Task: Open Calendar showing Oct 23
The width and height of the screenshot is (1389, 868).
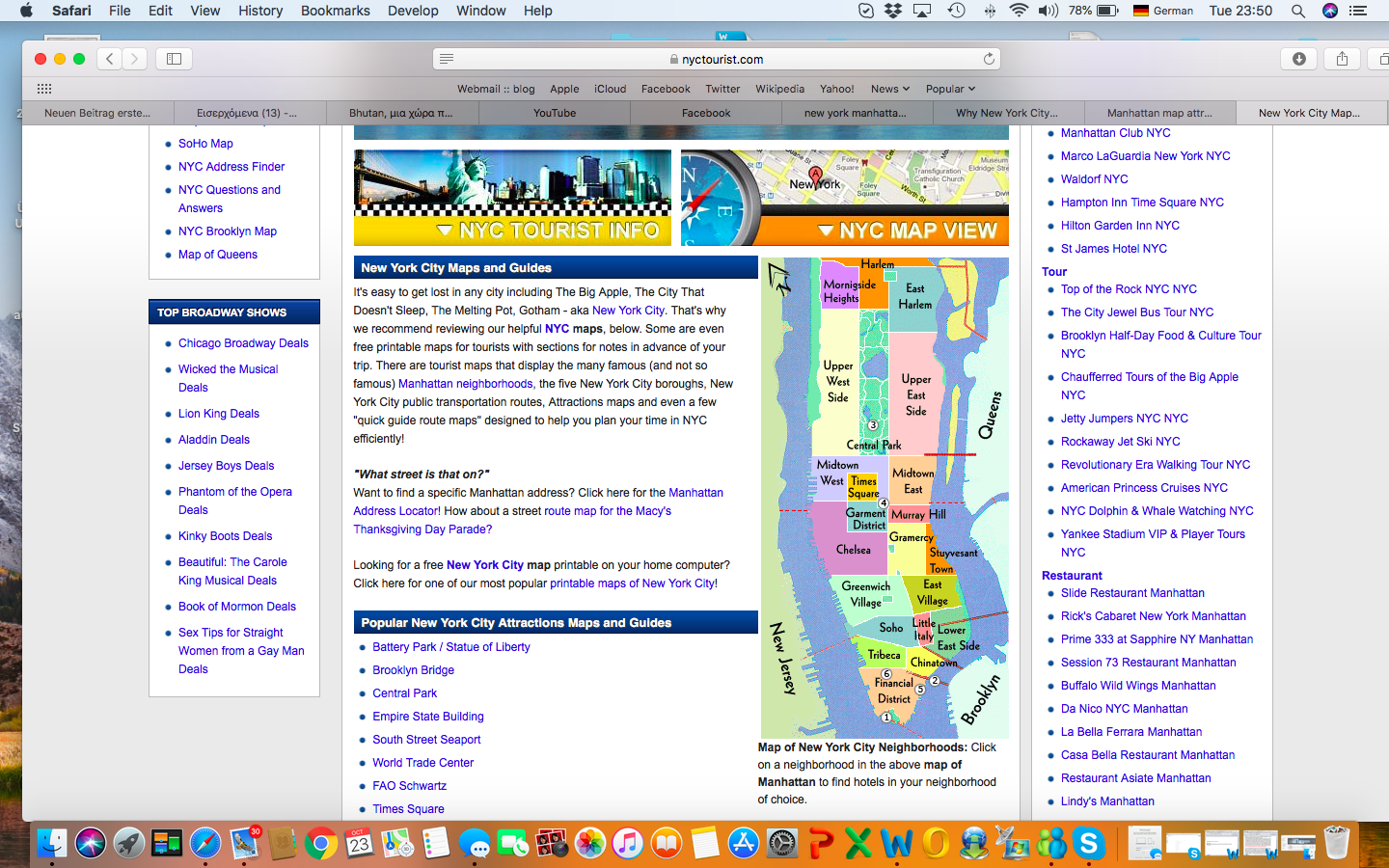Action: pos(359,843)
